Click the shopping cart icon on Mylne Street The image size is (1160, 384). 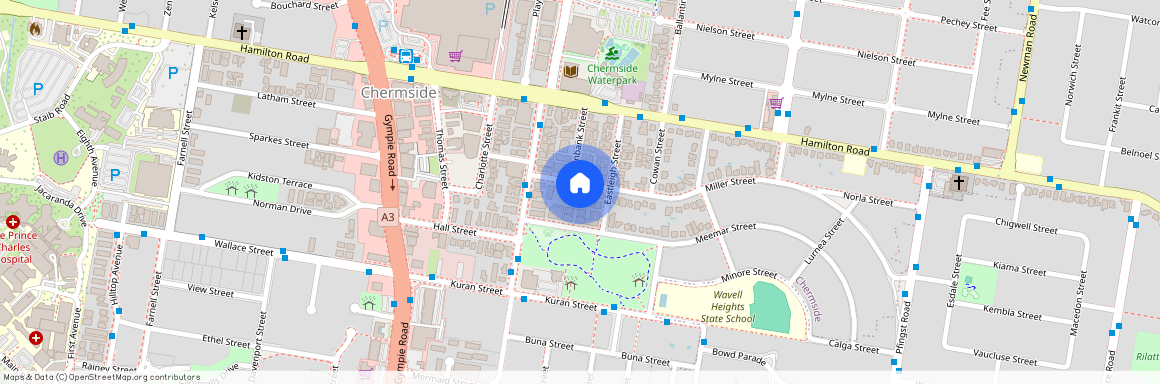point(776,102)
